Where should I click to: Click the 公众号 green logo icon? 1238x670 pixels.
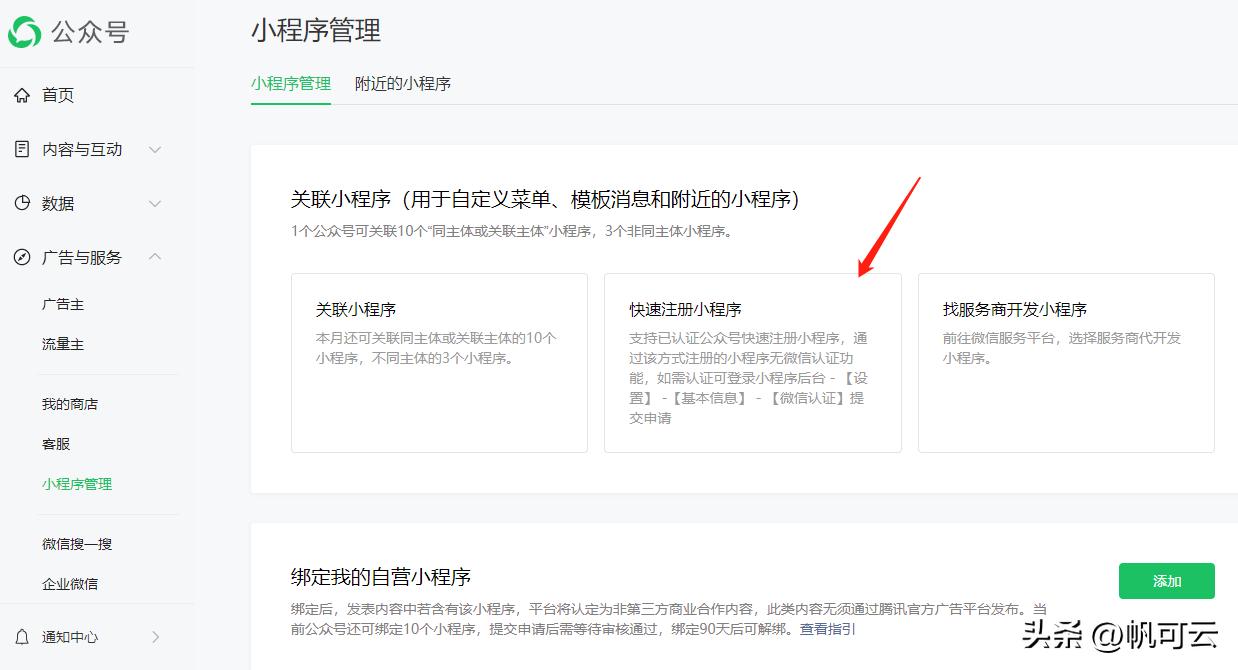click(x=25, y=32)
